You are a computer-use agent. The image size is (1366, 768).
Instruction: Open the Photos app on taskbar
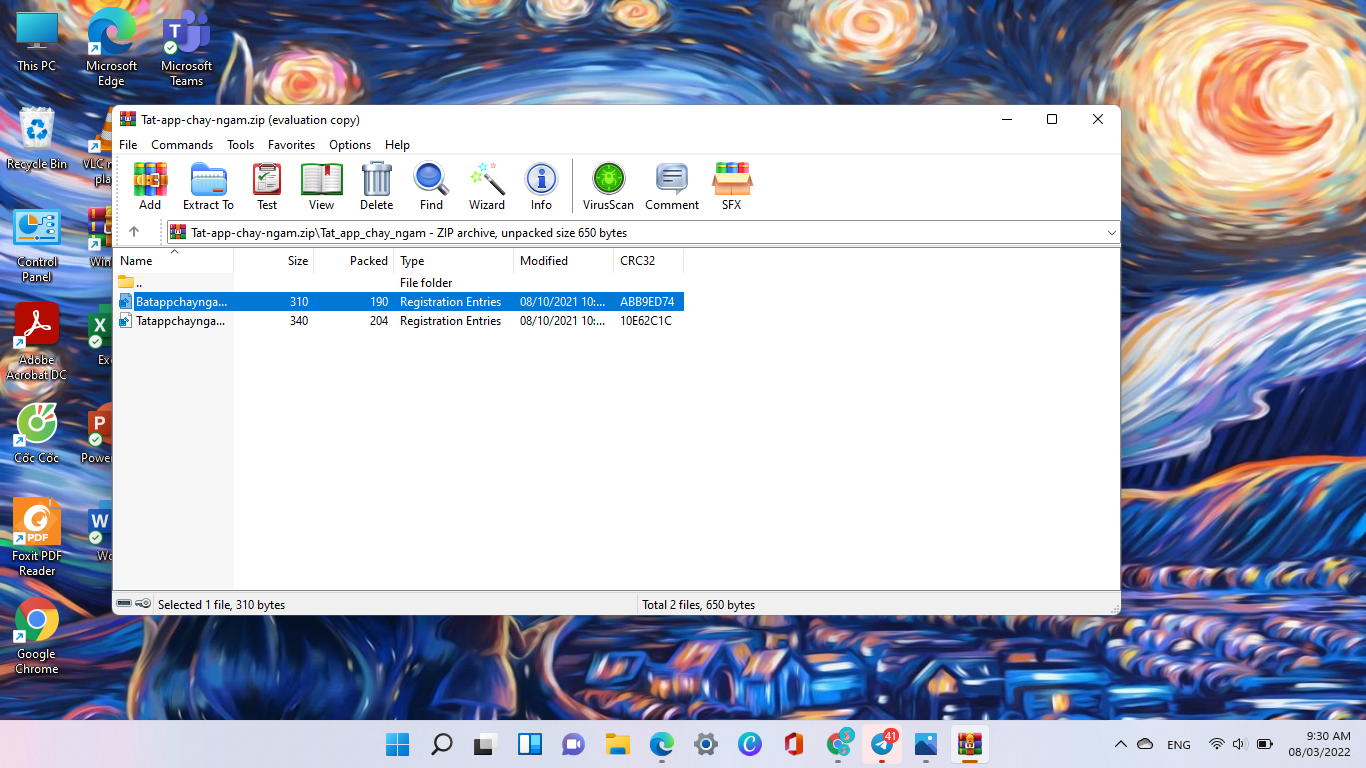(x=925, y=744)
